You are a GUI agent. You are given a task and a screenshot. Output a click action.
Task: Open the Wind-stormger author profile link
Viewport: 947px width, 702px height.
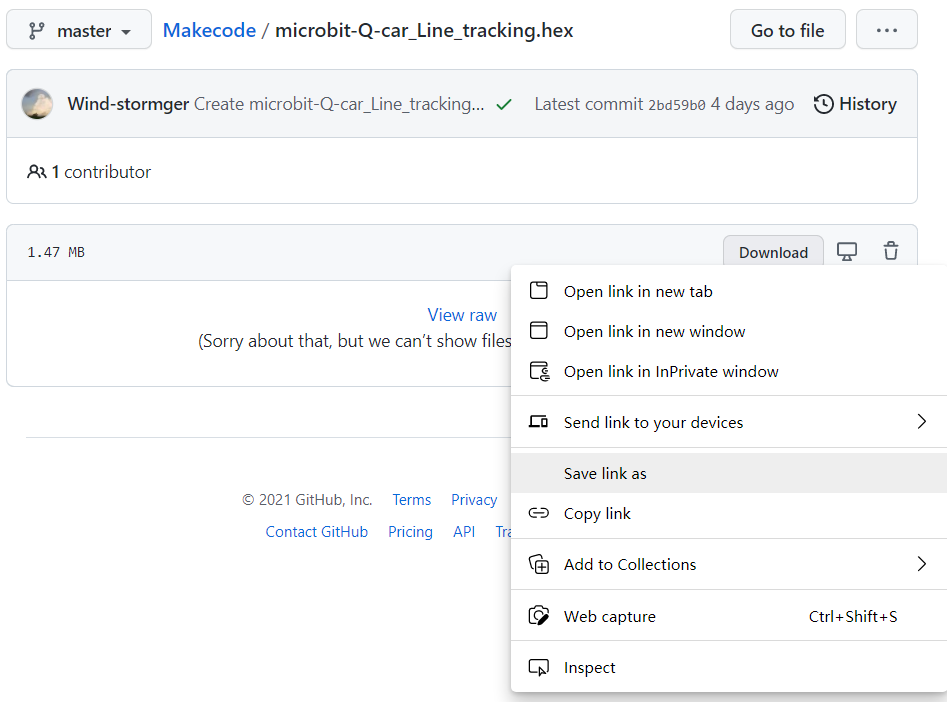tap(128, 104)
